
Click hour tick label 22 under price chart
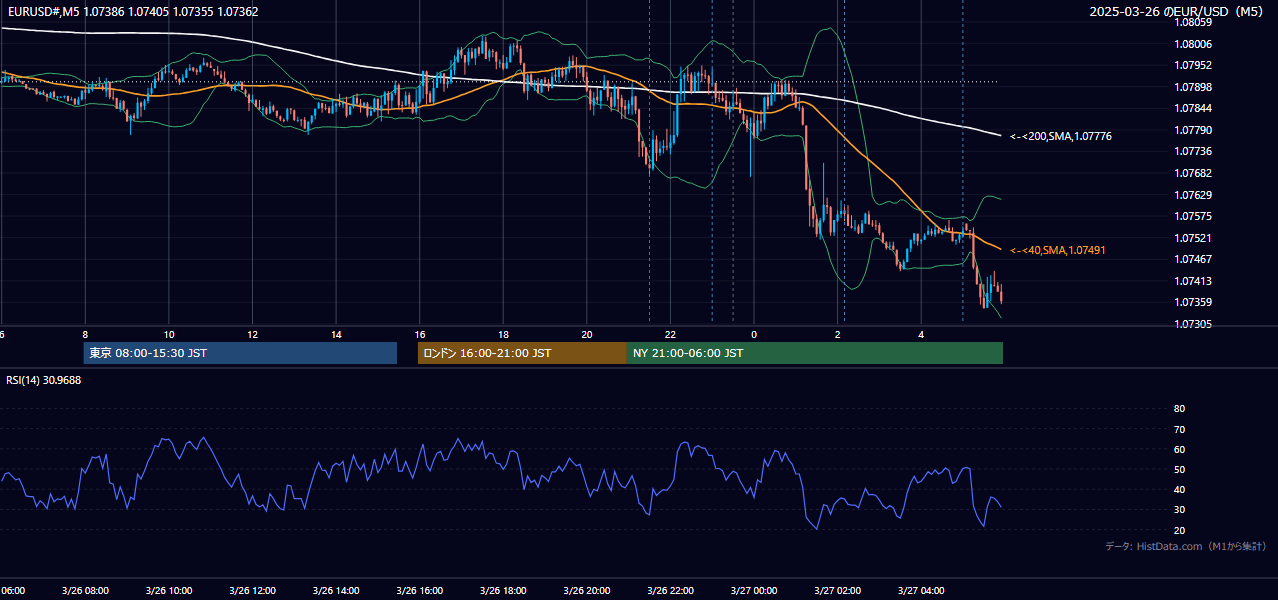tap(670, 334)
